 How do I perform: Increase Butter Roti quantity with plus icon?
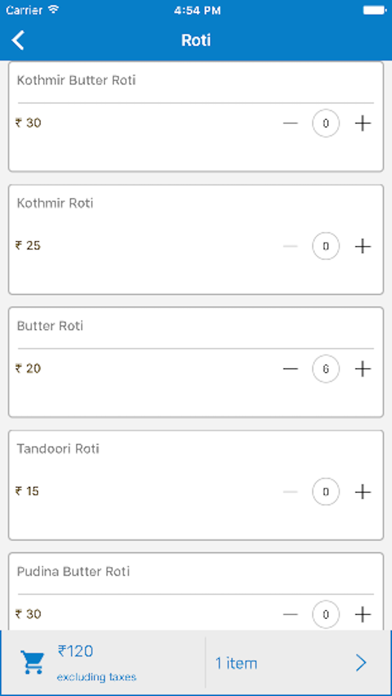[363, 368]
